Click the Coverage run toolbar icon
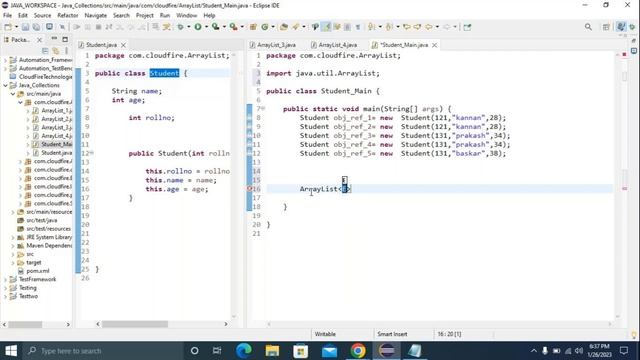Image resolution: width=640 pixels, height=360 pixels. 216,27
